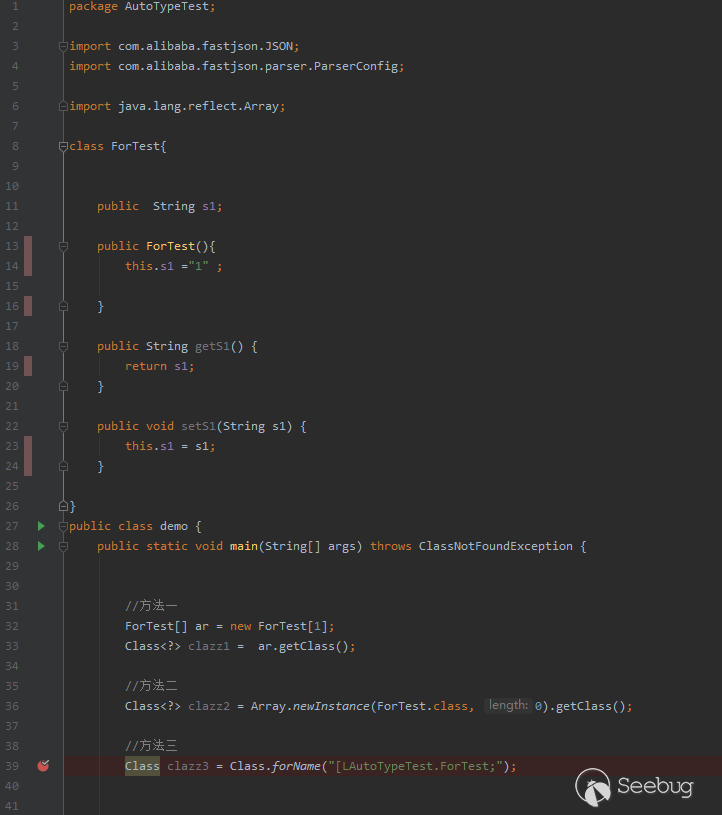This screenshot has width=722, height=815.
Task: Collapse the ForTest class fold marker
Action: click(64, 146)
